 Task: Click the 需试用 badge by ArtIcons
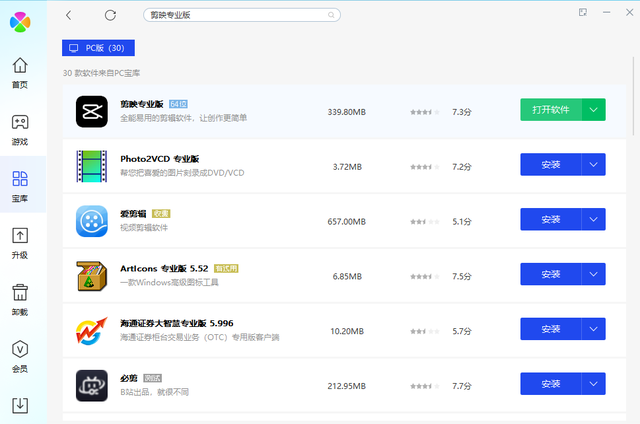(226, 269)
